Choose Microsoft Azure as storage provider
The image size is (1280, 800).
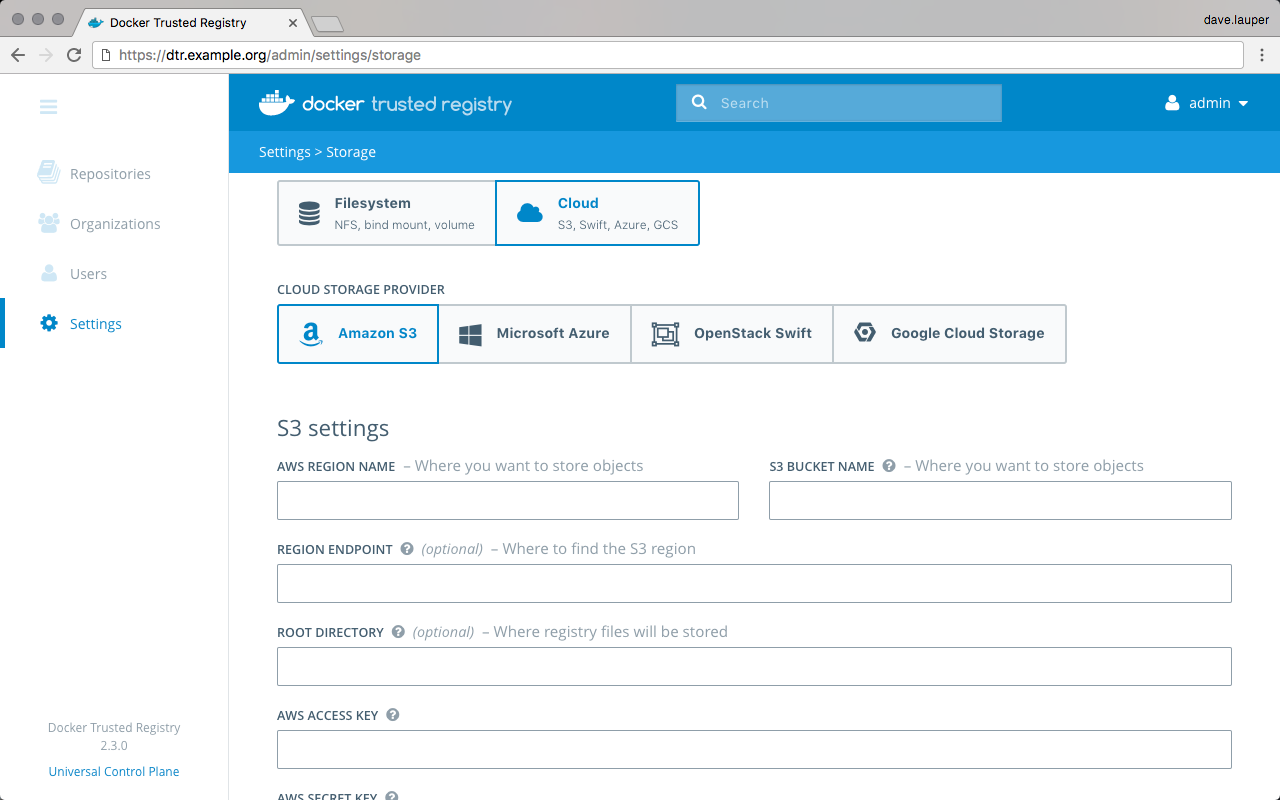tap(534, 334)
